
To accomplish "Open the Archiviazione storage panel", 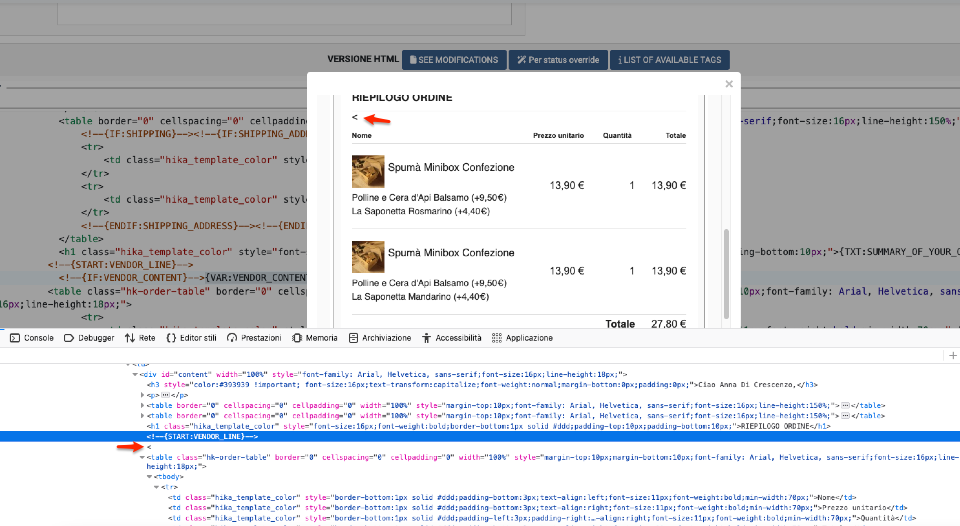I will (378, 338).
